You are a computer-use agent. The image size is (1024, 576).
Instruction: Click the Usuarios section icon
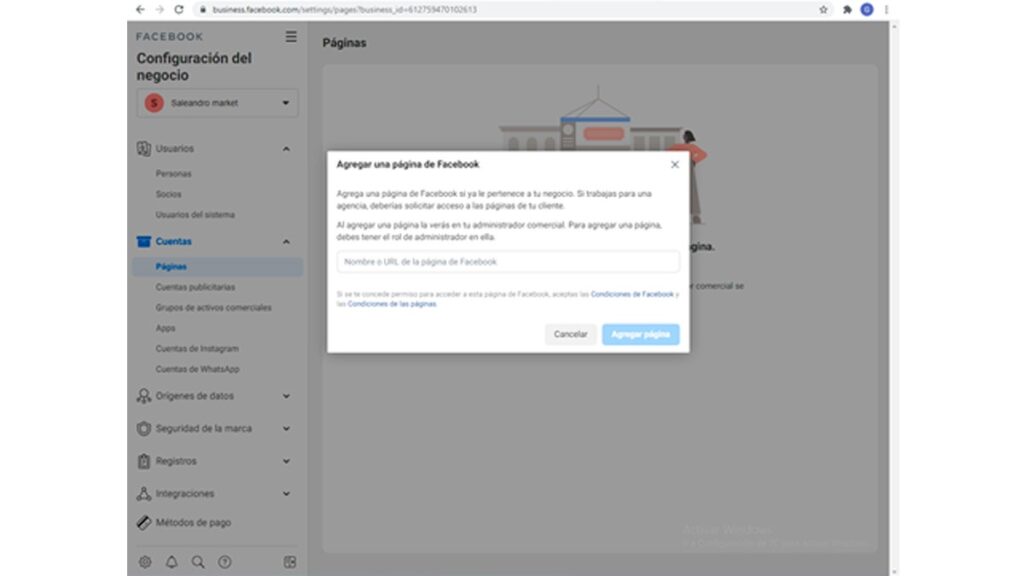point(144,148)
